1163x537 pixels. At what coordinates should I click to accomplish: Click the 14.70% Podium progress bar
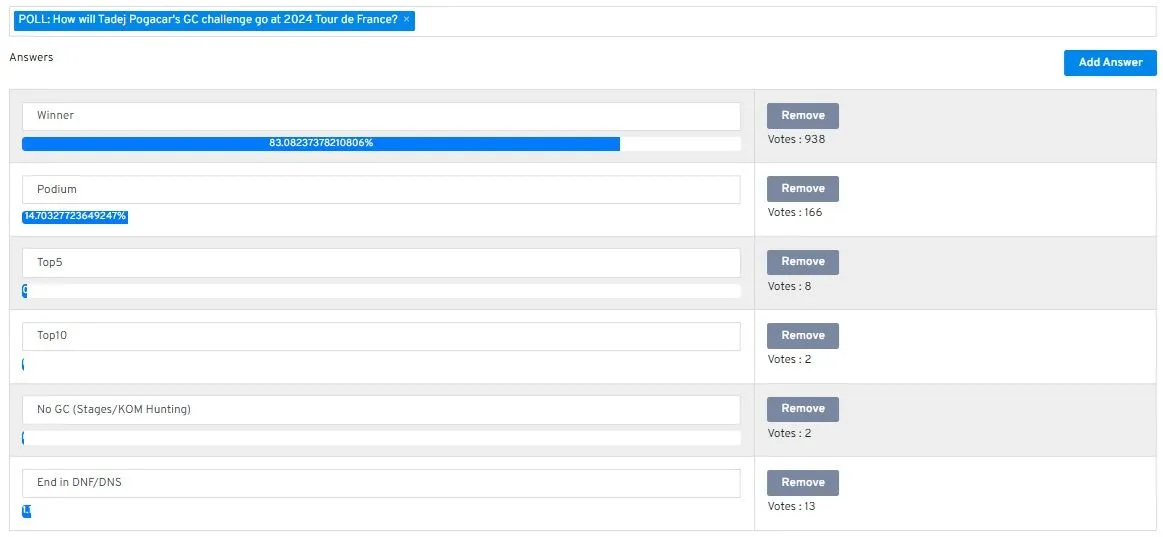coord(75,217)
